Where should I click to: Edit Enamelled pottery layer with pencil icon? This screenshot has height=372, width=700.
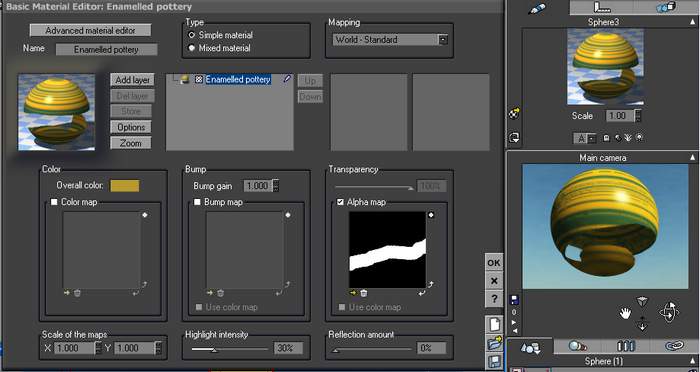pyautogui.click(x=287, y=79)
